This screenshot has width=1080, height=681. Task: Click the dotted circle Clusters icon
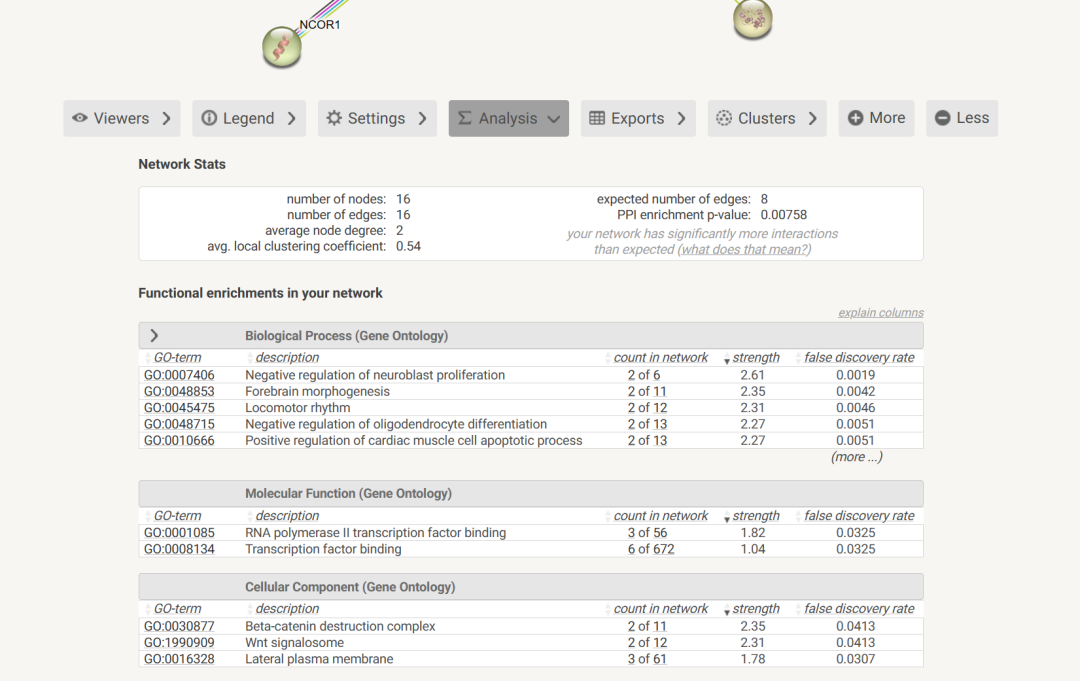tap(724, 118)
